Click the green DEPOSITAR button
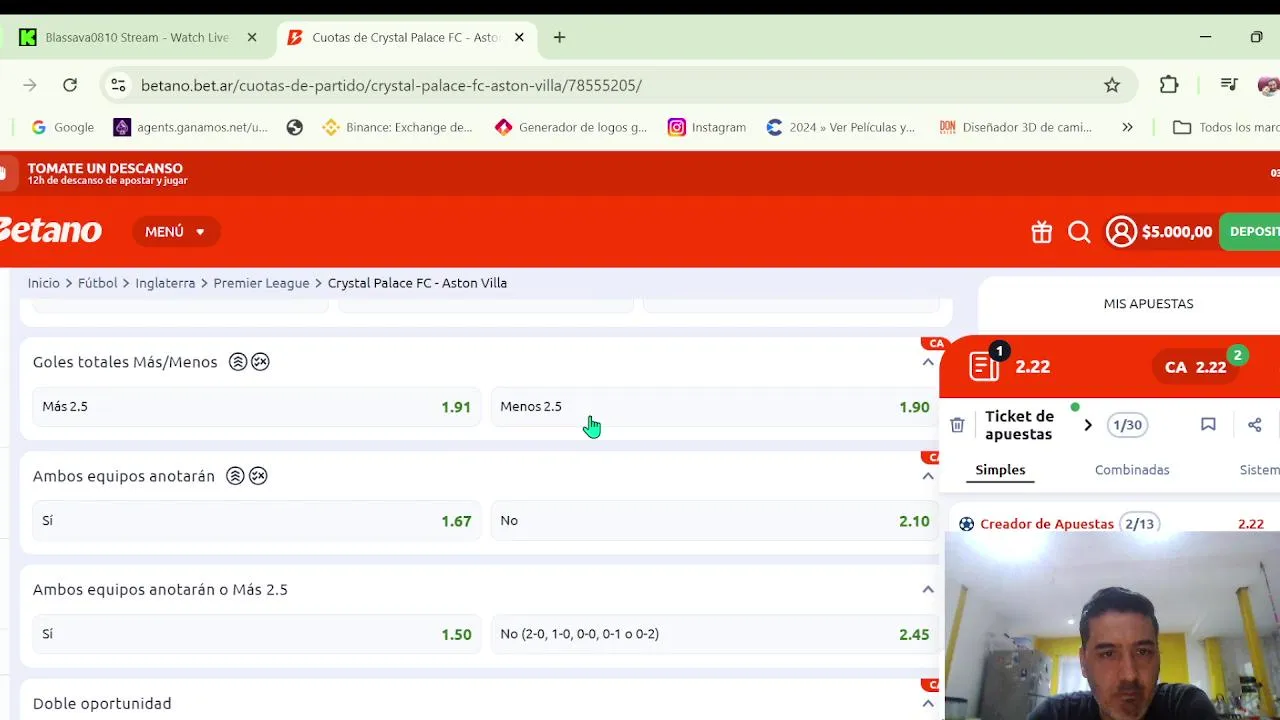The width and height of the screenshot is (1280, 720). [1250, 232]
